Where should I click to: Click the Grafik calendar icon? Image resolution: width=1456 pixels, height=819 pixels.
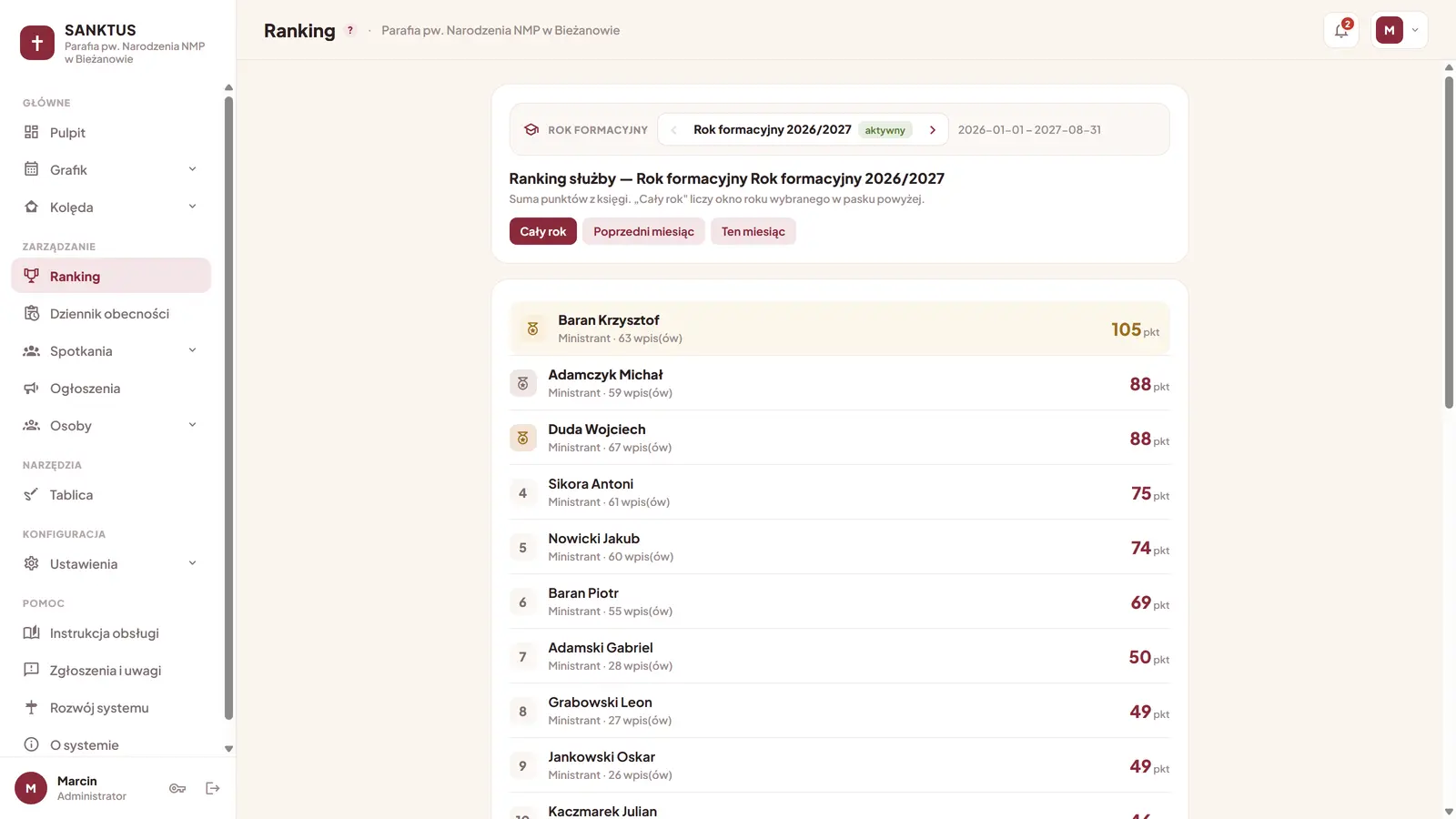pos(31,169)
